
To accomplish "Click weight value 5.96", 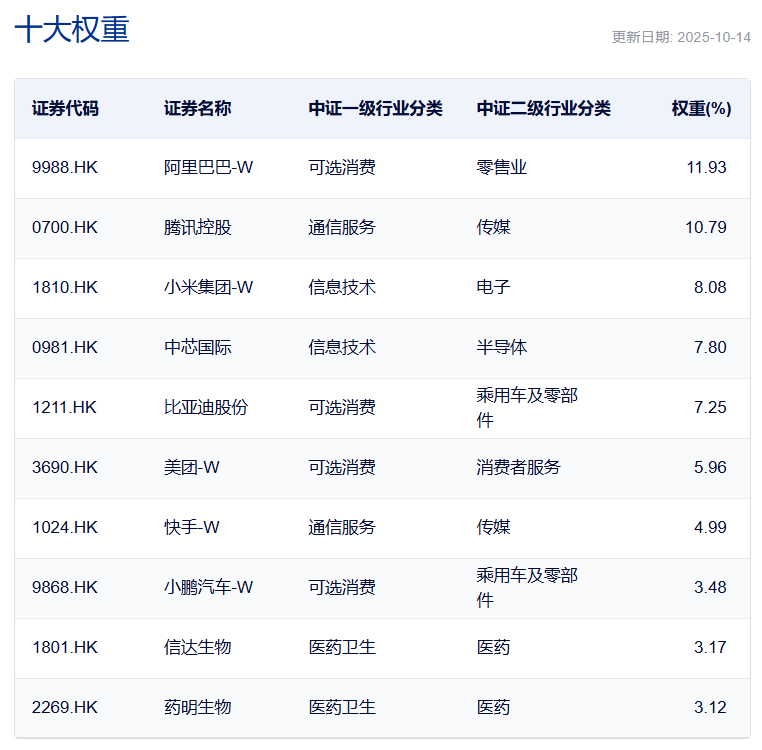I will tap(710, 468).
